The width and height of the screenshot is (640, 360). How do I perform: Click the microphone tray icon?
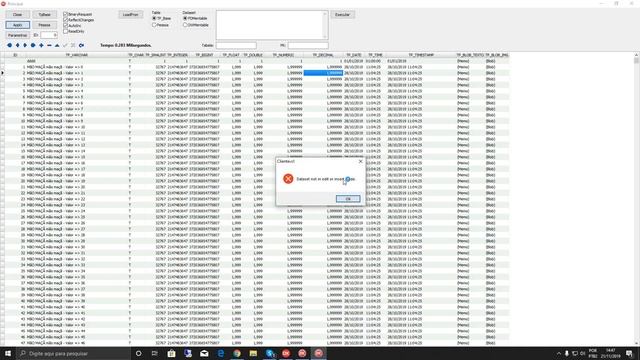pos(567,353)
